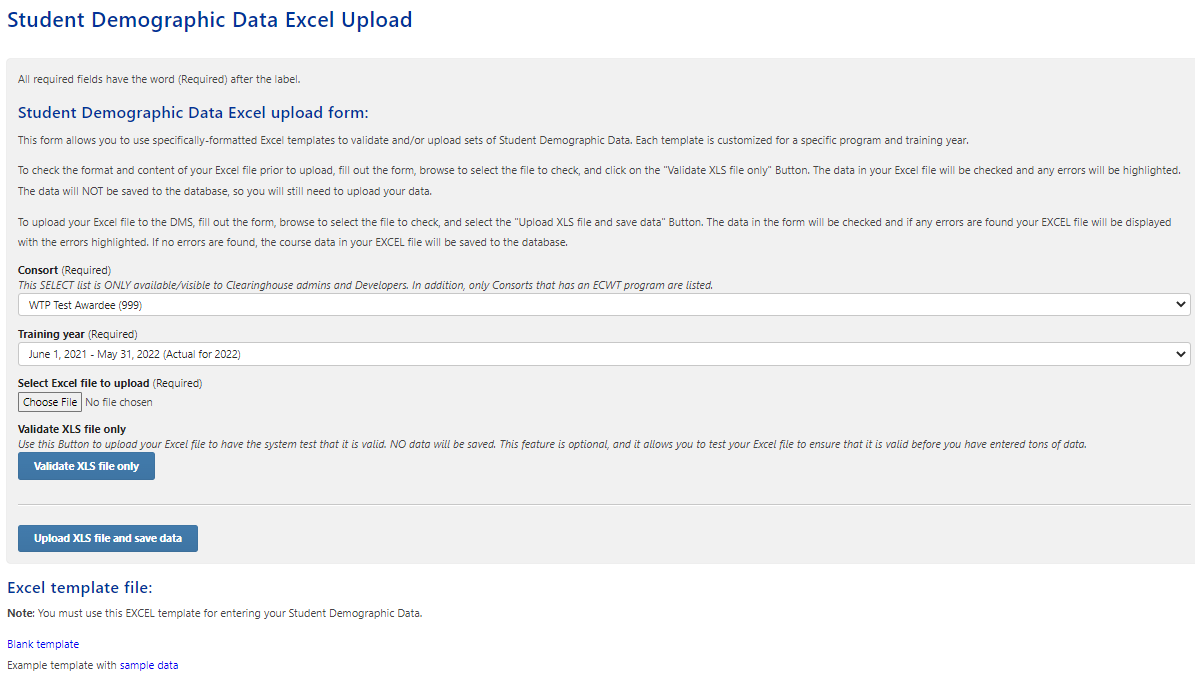Image resolution: width=1195 pixels, height=685 pixels.
Task: Click the Excel template file heading
Action: point(79,588)
